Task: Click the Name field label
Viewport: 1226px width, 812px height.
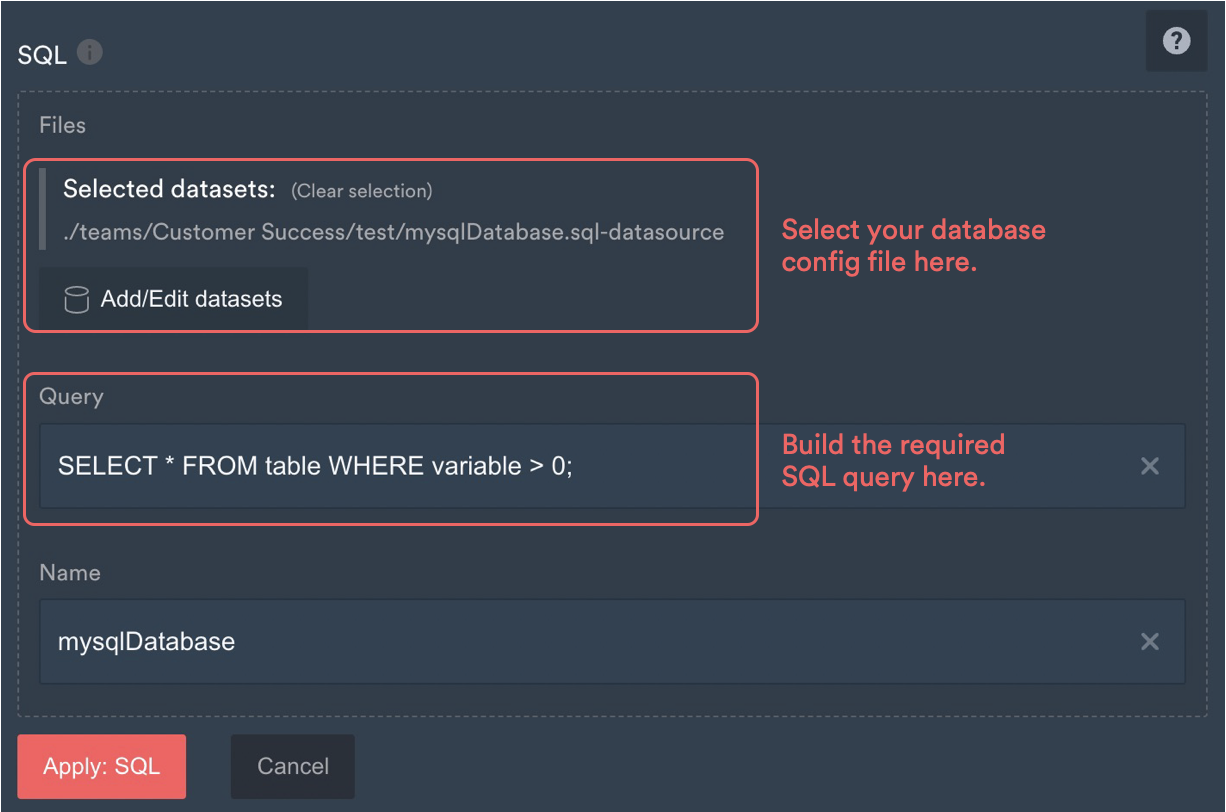Action: point(69,572)
